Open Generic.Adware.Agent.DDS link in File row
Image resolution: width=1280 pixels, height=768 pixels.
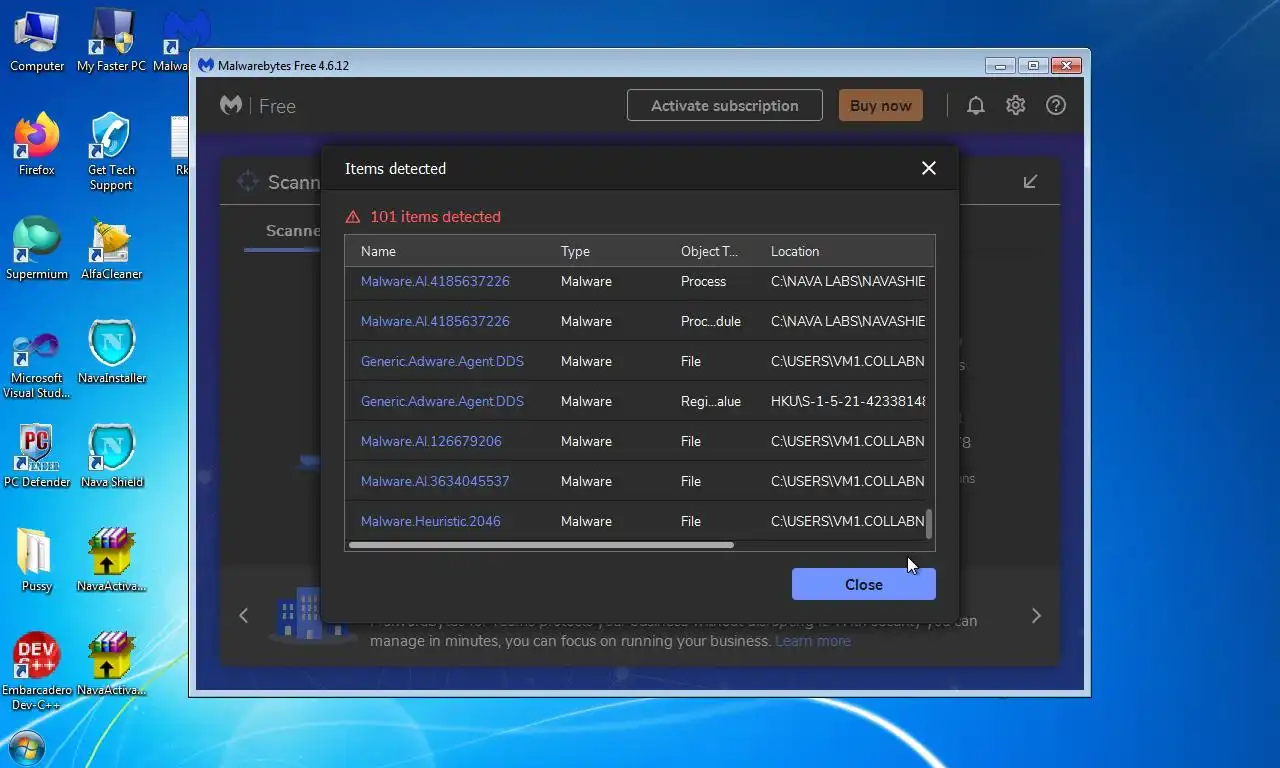pyautogui.click(x=442, y=361)
